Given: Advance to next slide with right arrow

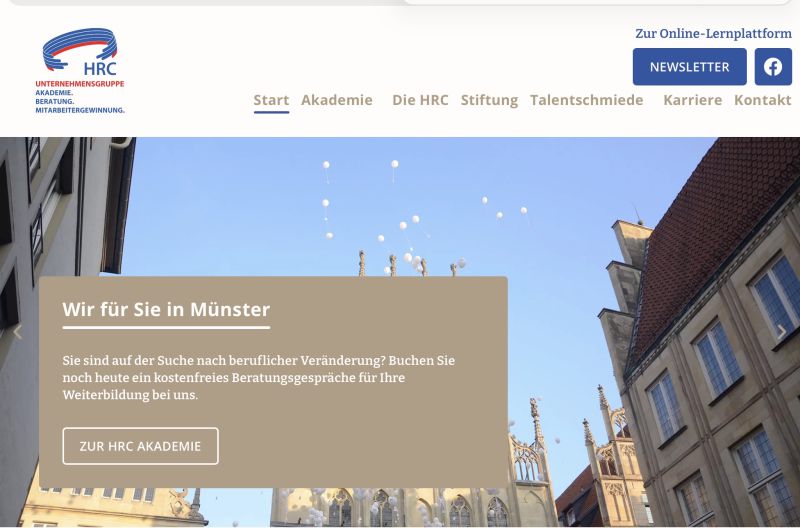Looking at the screenshot, I should (782, 332).
